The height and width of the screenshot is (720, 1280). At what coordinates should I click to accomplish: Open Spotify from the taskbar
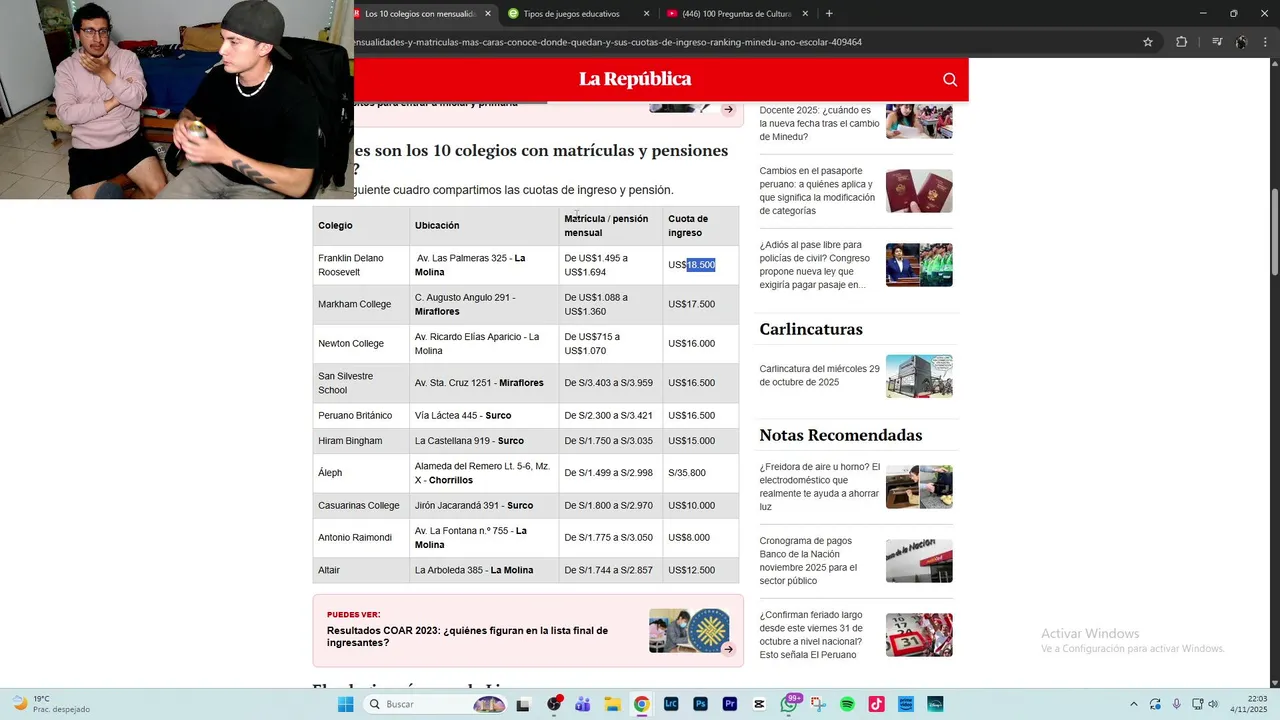coord(847,704)
